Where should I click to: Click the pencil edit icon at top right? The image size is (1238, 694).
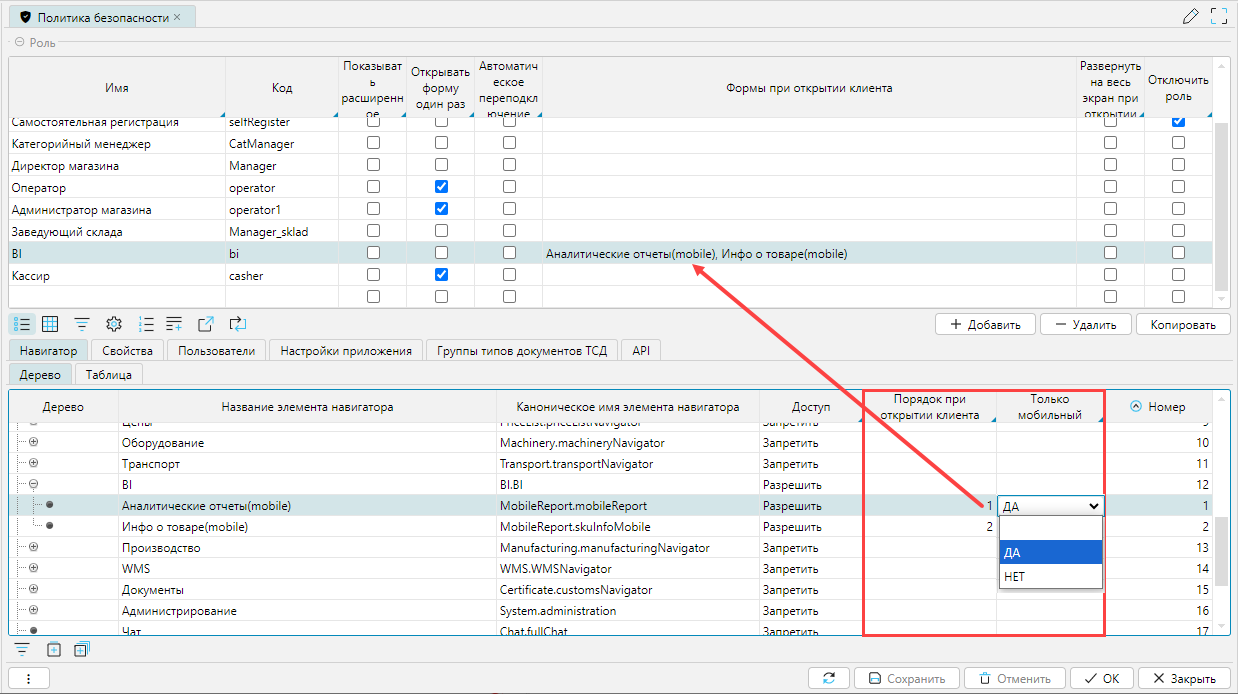pos(1189,16)
